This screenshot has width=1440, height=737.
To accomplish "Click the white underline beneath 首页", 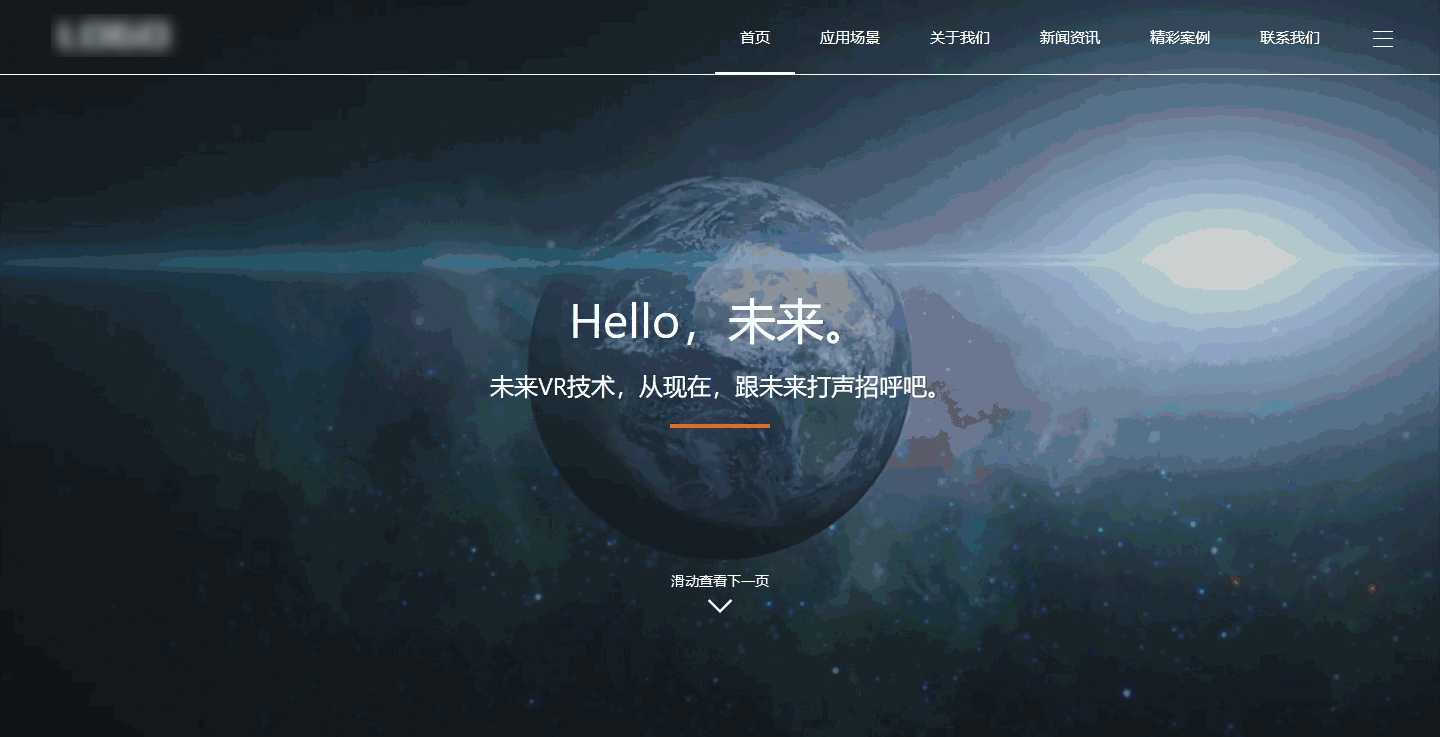I will pyautogui.click(x=755, y=72).
